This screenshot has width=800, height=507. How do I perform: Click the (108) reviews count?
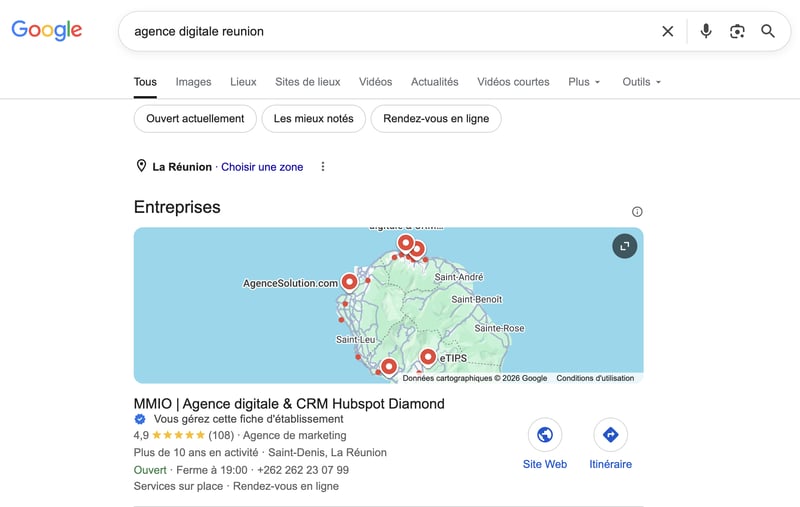pyautogui.click(x=221, y=435)
